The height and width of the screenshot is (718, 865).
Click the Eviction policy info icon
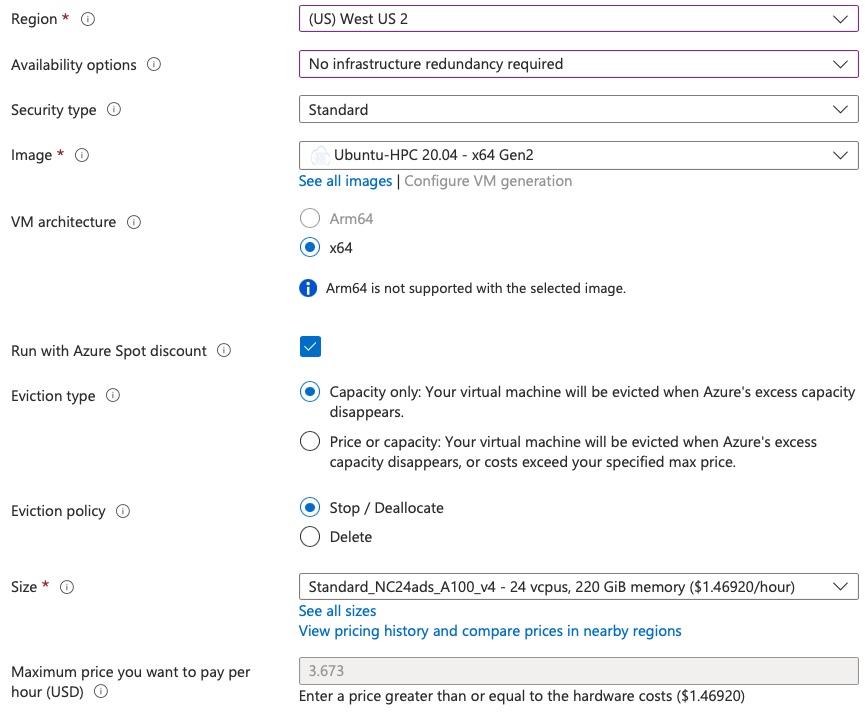tap(123, 511)
